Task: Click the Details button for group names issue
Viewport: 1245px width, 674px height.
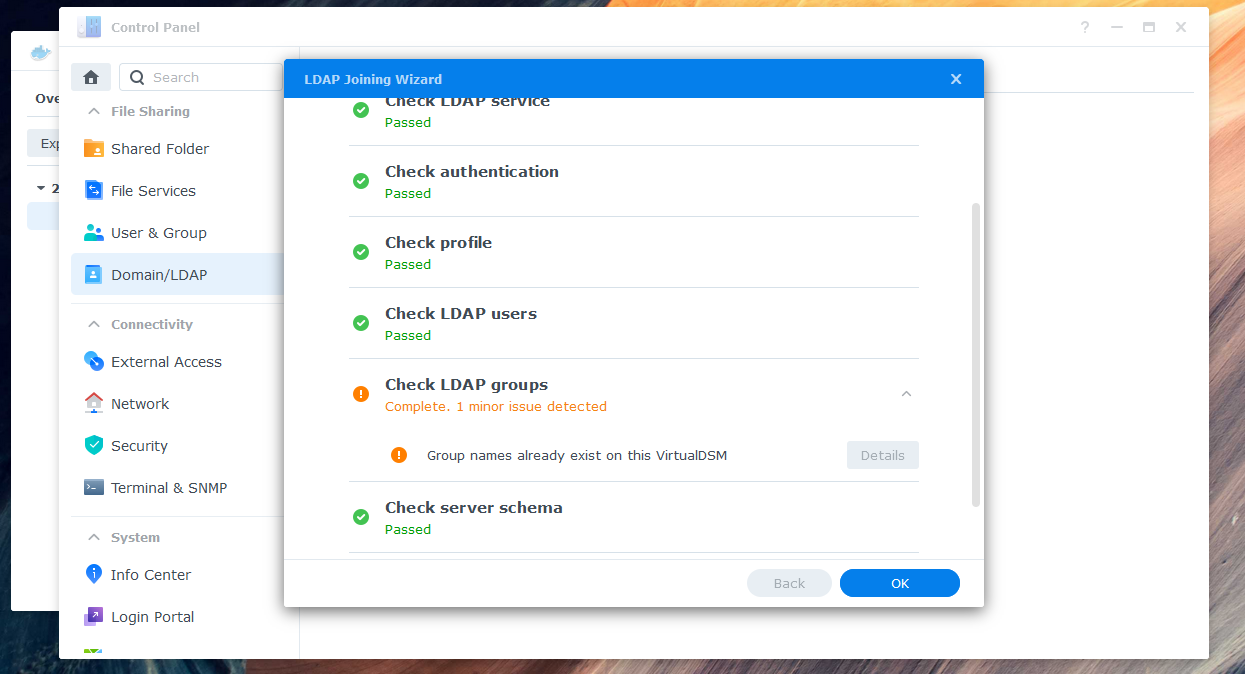Action: (882, 455)
